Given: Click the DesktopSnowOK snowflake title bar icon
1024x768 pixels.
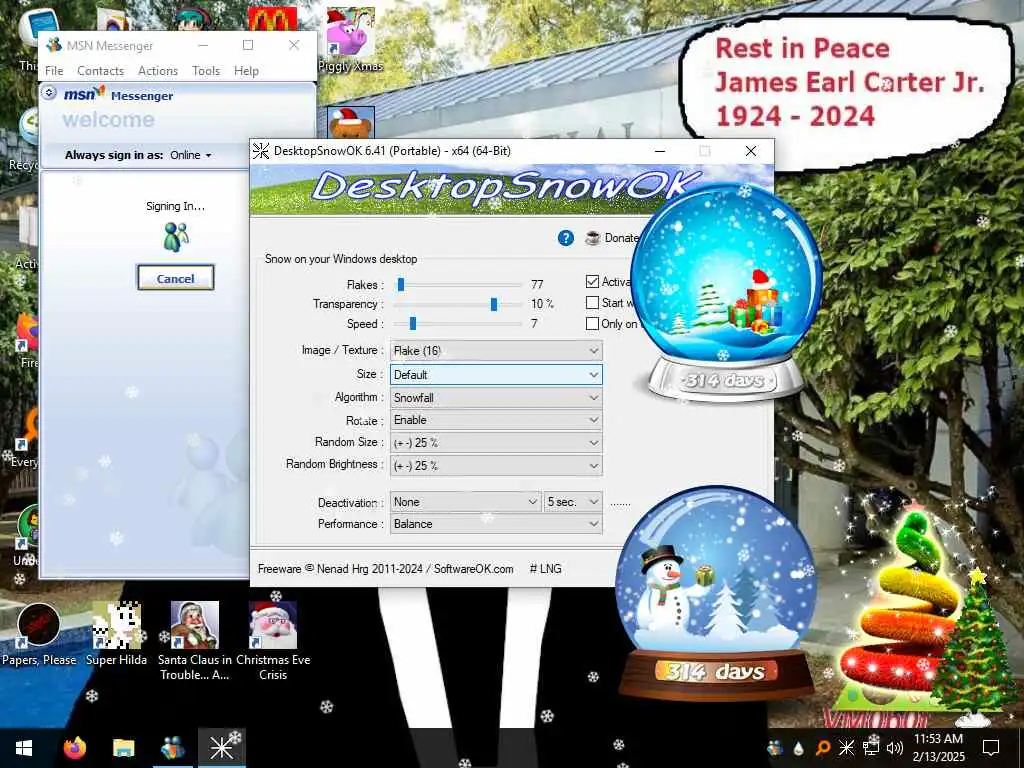Looking at the screenshot, I should pyautogui.click(x=261, y=151).
